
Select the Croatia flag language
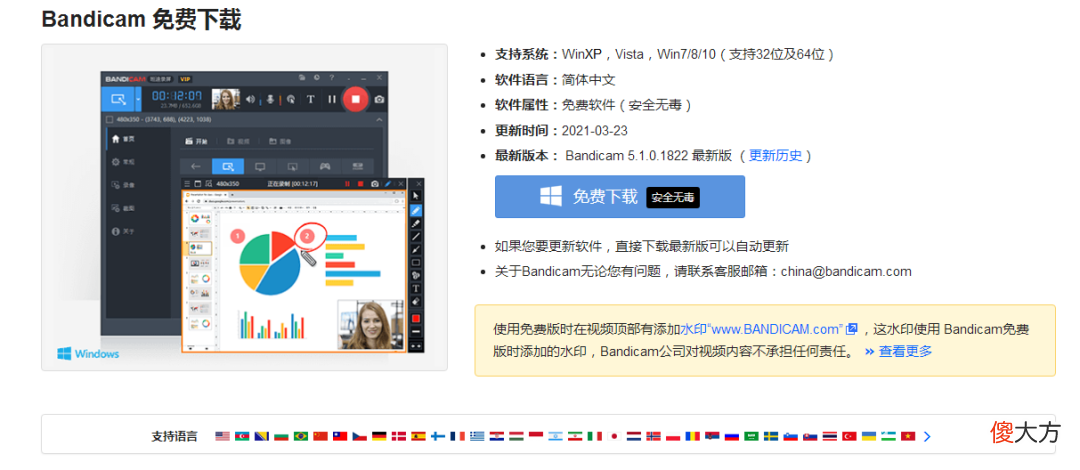497,436
